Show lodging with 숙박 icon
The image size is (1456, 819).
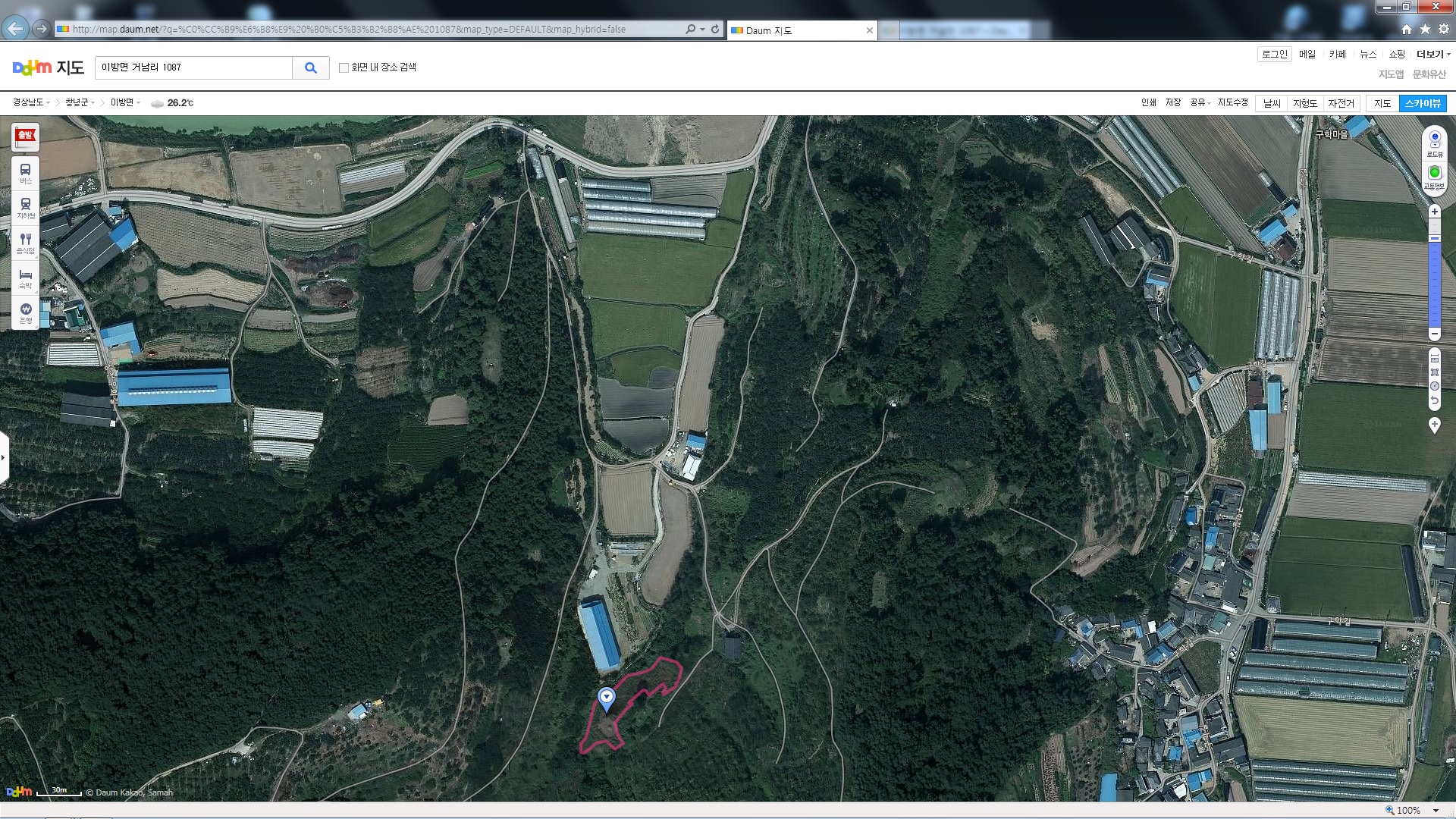click(26, 278)
